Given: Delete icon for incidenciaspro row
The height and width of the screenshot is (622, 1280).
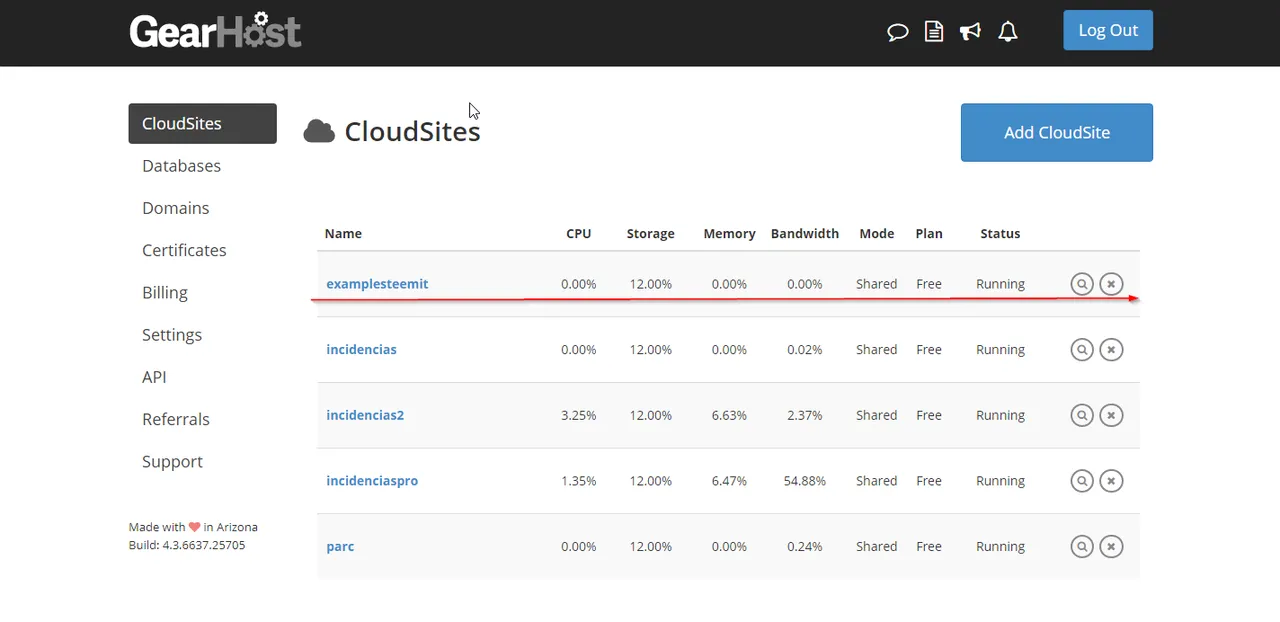Looking at the screenshot, I should point(1111,481).
